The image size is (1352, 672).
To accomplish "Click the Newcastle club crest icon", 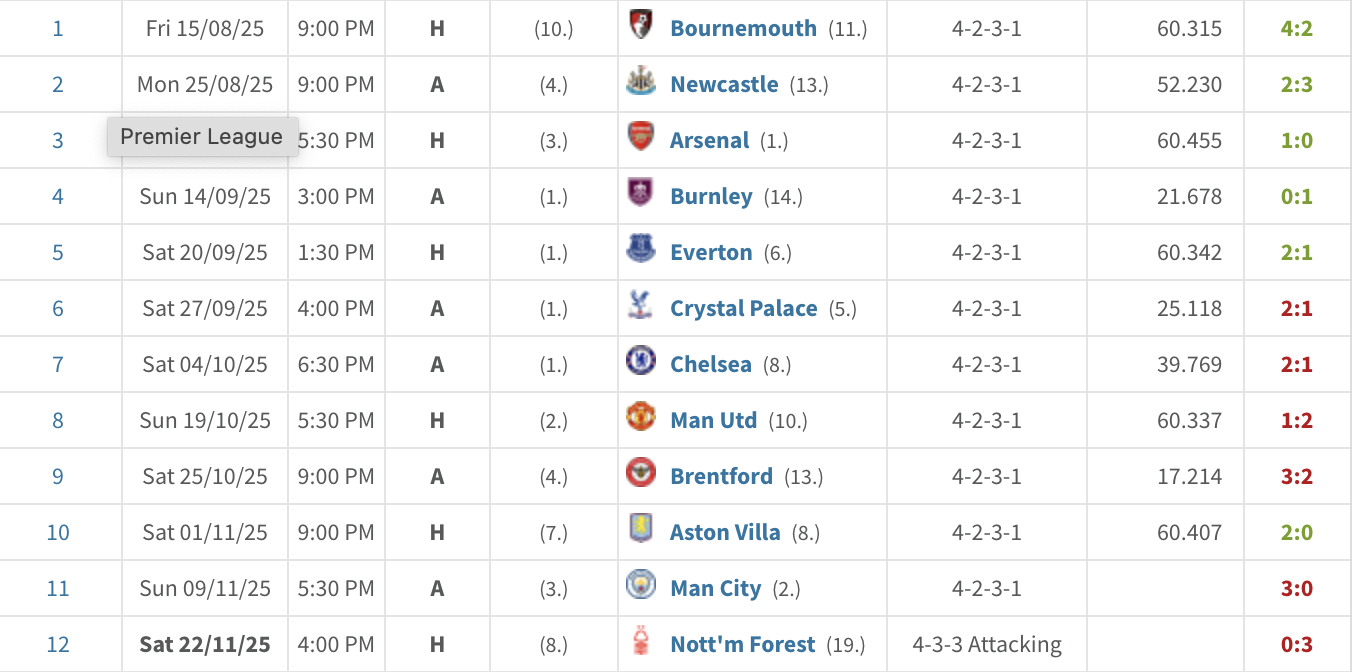I will 640,83.
